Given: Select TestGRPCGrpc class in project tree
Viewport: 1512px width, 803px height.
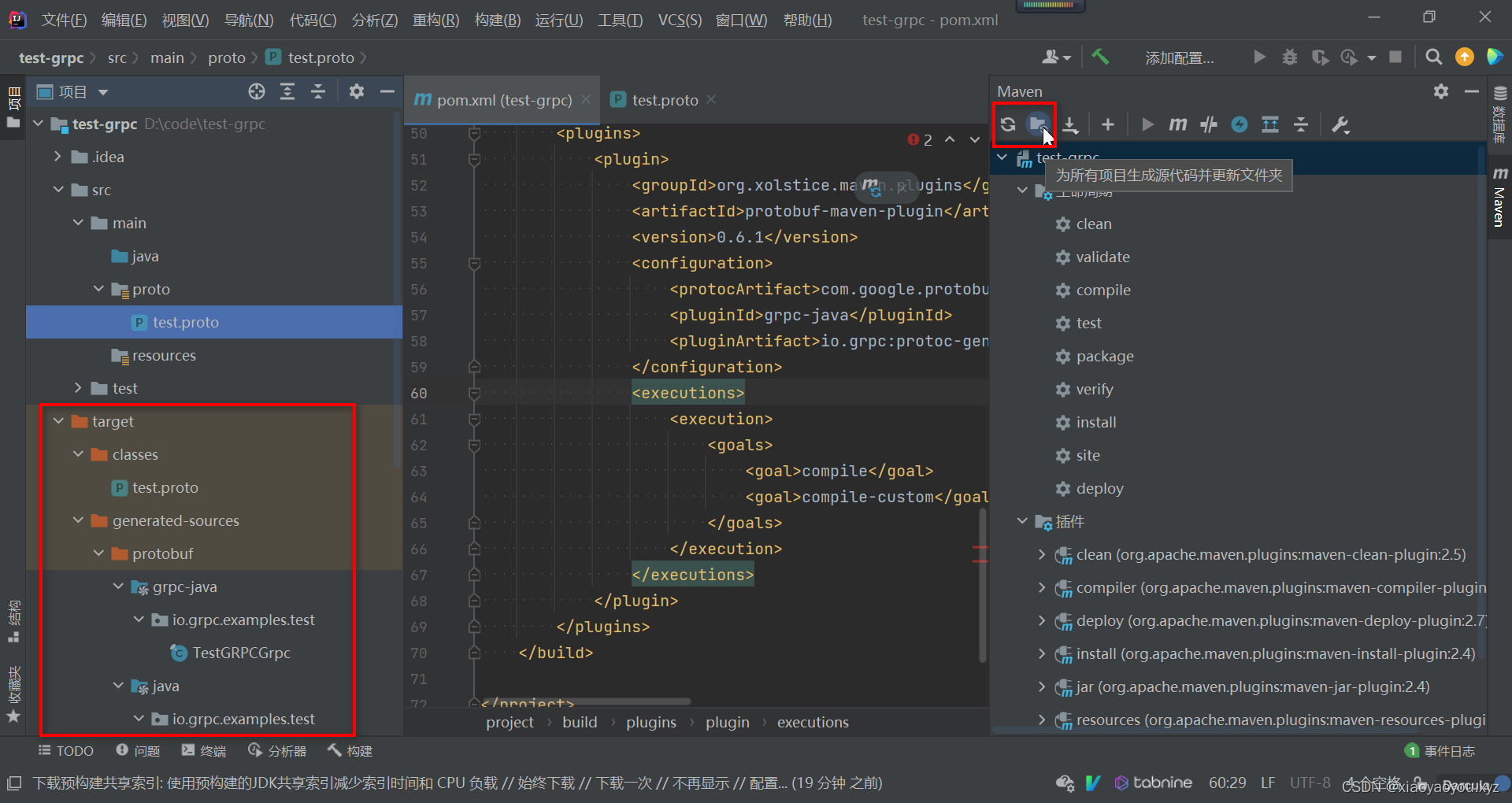Looking at the screenshot, I should tap(241, 653).
